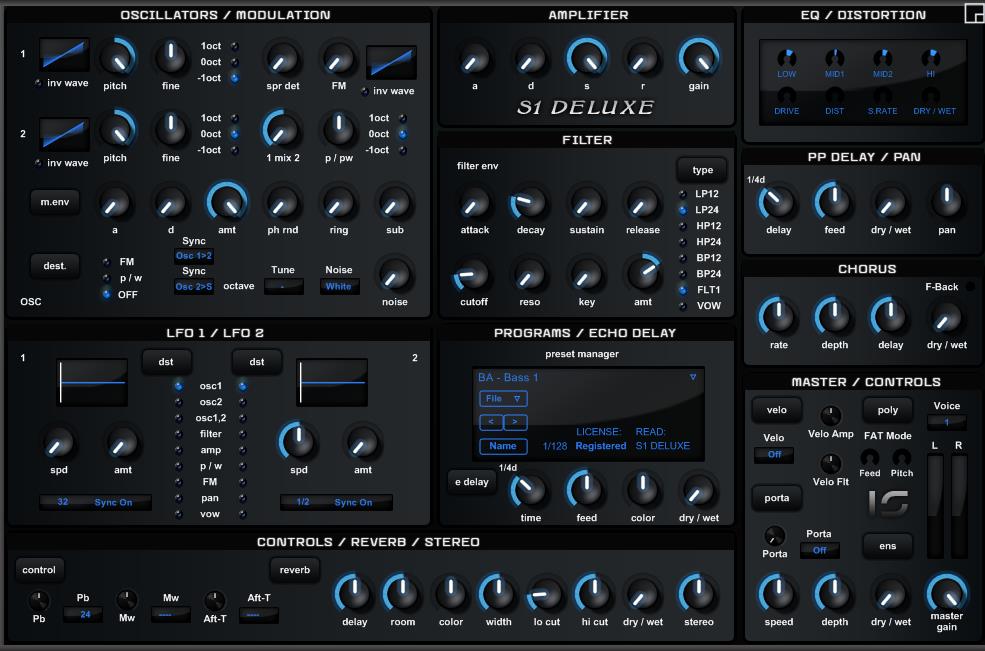Viewport: 985px width, 651px height.
Task: Click the EQ MID1 knob
Action: [834, 58]
